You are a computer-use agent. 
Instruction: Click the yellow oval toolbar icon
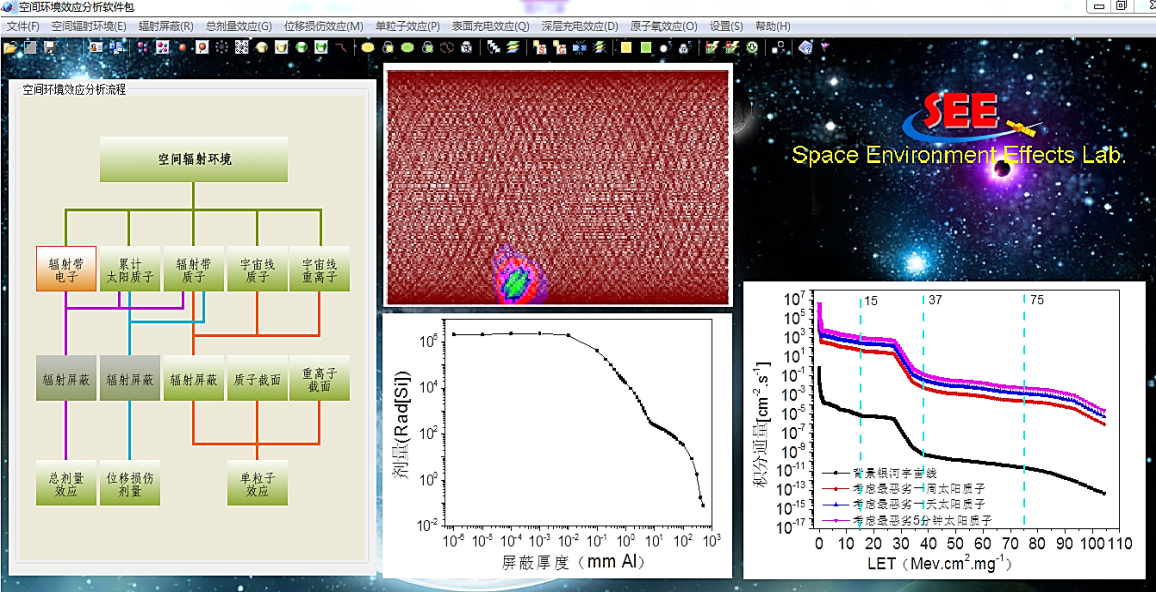coord(367,47)
